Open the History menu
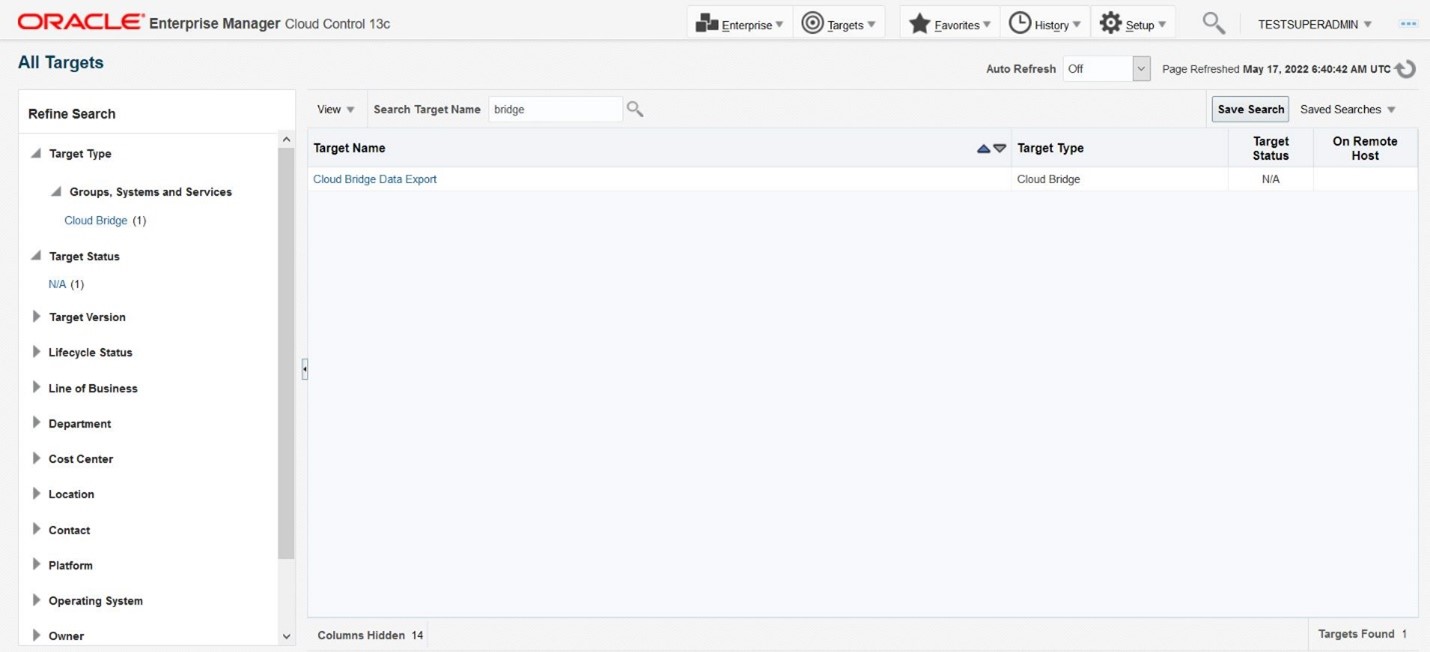 (x=1045, y=24)
